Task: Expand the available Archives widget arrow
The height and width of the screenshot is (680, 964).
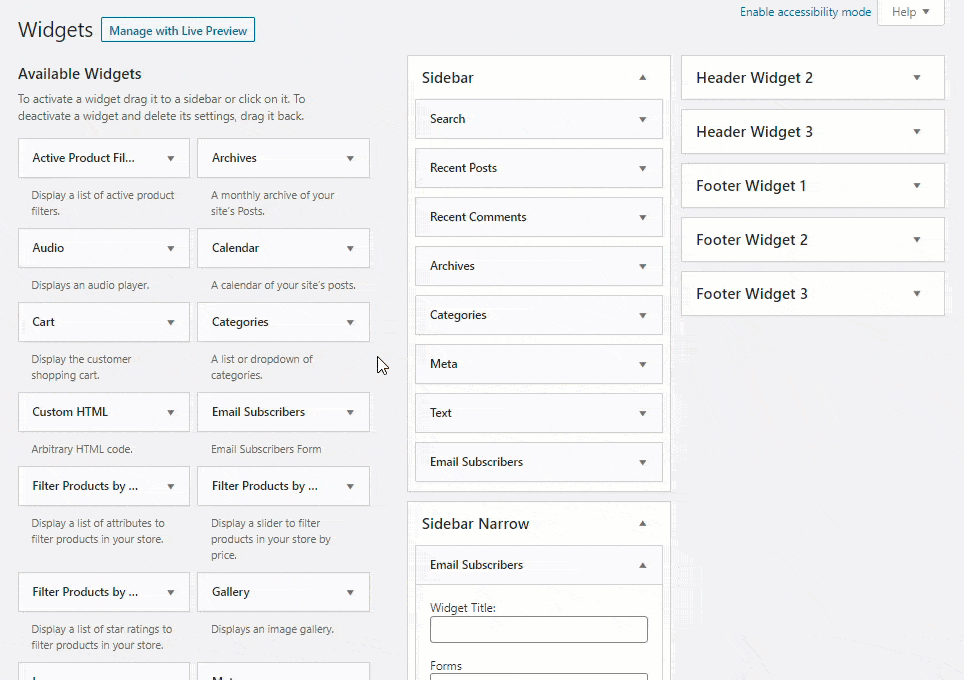Action: [350, 158]
